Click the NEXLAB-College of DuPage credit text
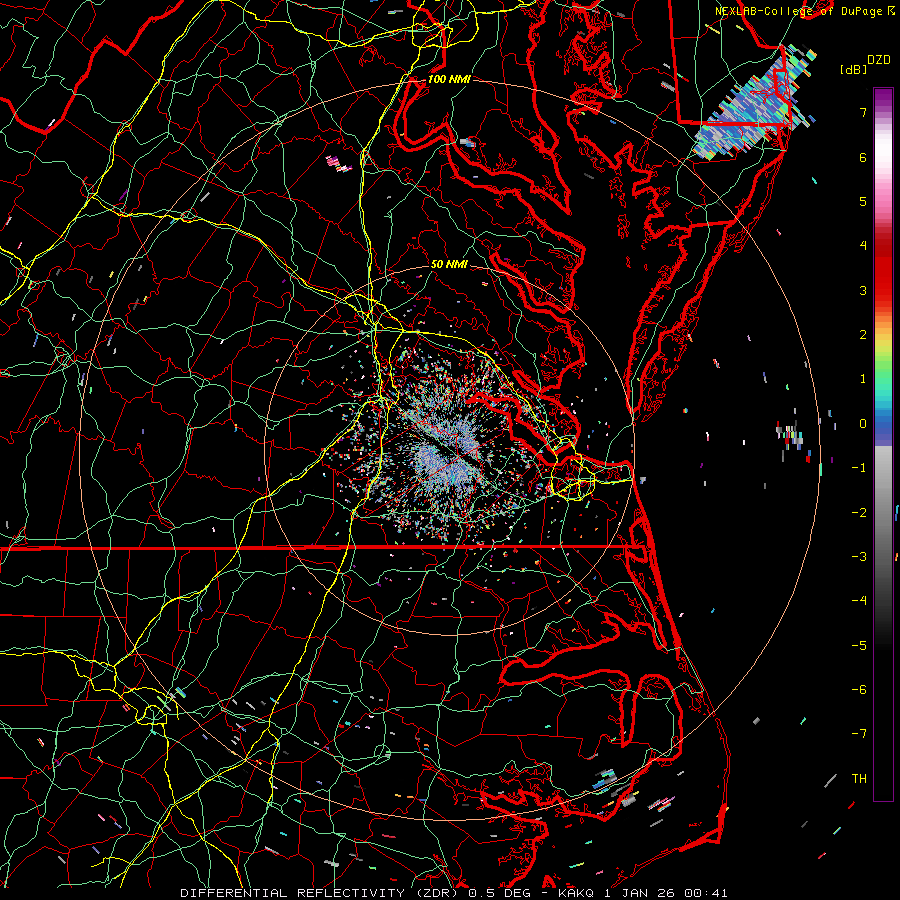The image size is (900, 900). click(800, 11)
